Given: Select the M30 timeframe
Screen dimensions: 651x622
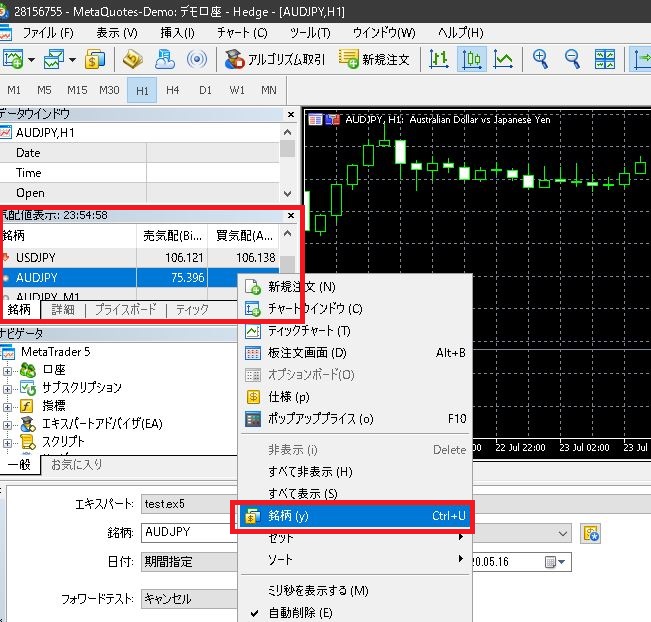Looking at the screenshot, I should coord(109,90).
